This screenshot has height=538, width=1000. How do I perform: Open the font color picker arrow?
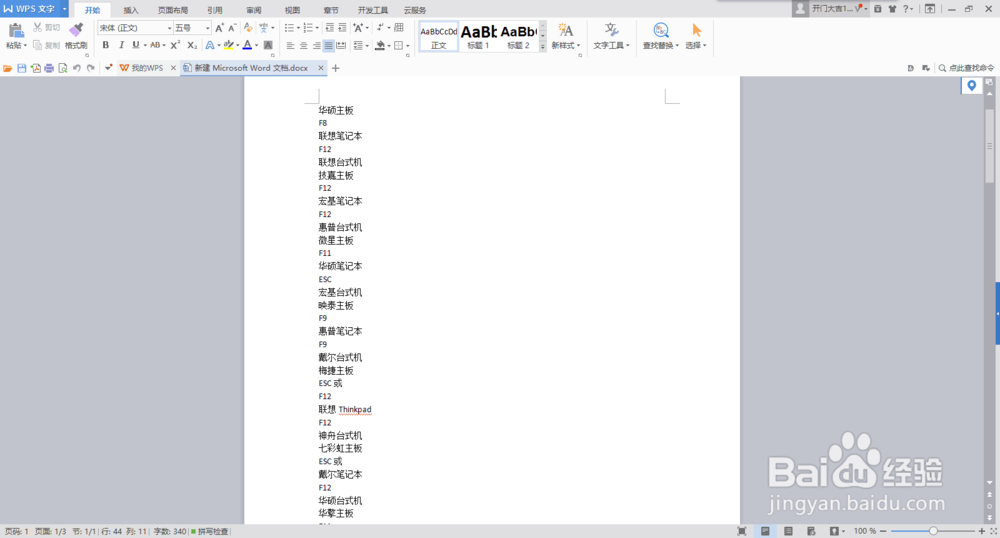pos(256,45)
